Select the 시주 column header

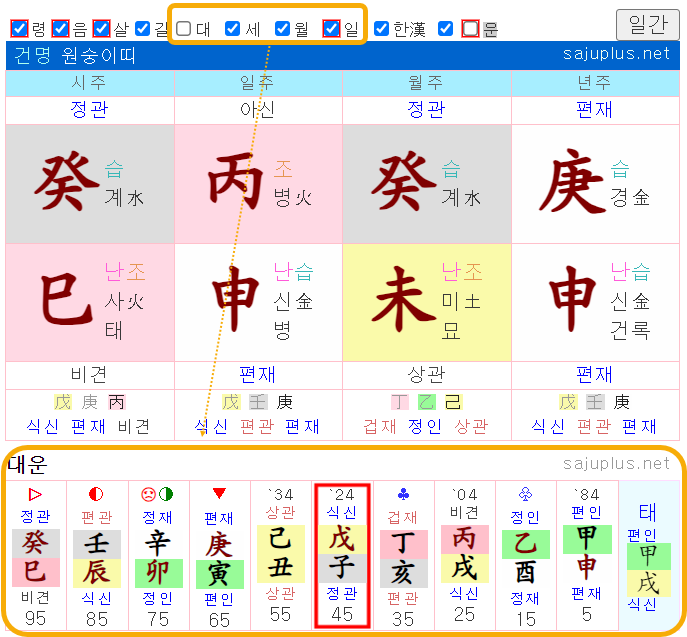pyautogui.click(x=89, y=83)
